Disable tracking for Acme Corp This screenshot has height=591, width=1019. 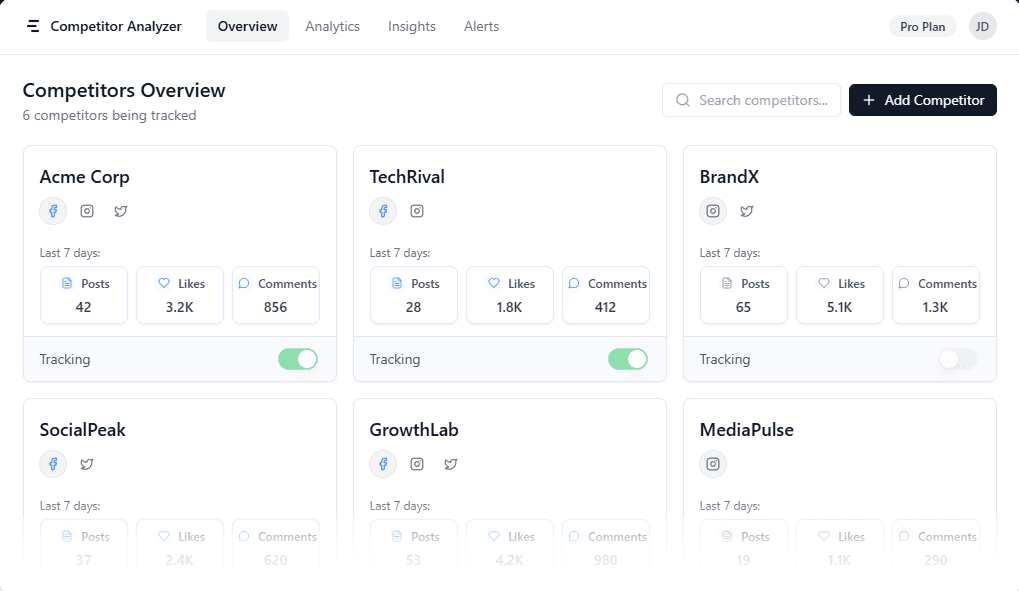[x=297, y=359]
